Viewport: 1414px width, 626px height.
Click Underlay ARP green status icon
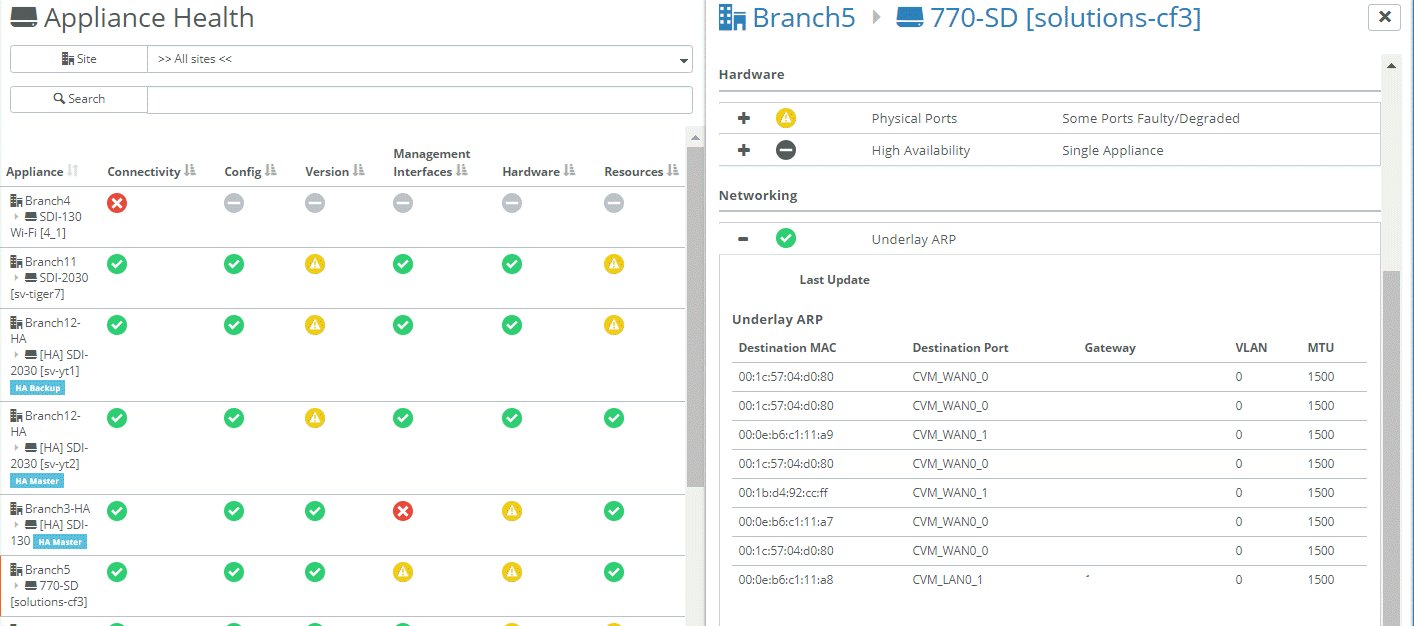[x=786, y=238]
